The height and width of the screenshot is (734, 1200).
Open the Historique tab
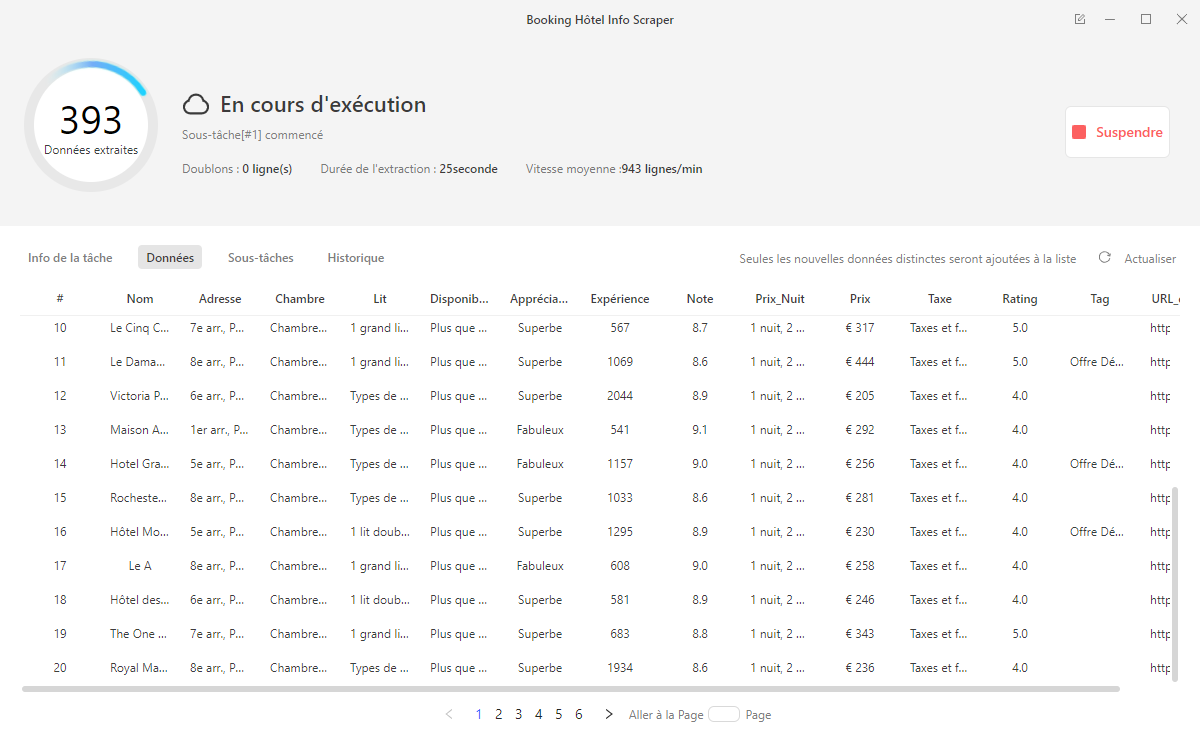tap(356, 258)
